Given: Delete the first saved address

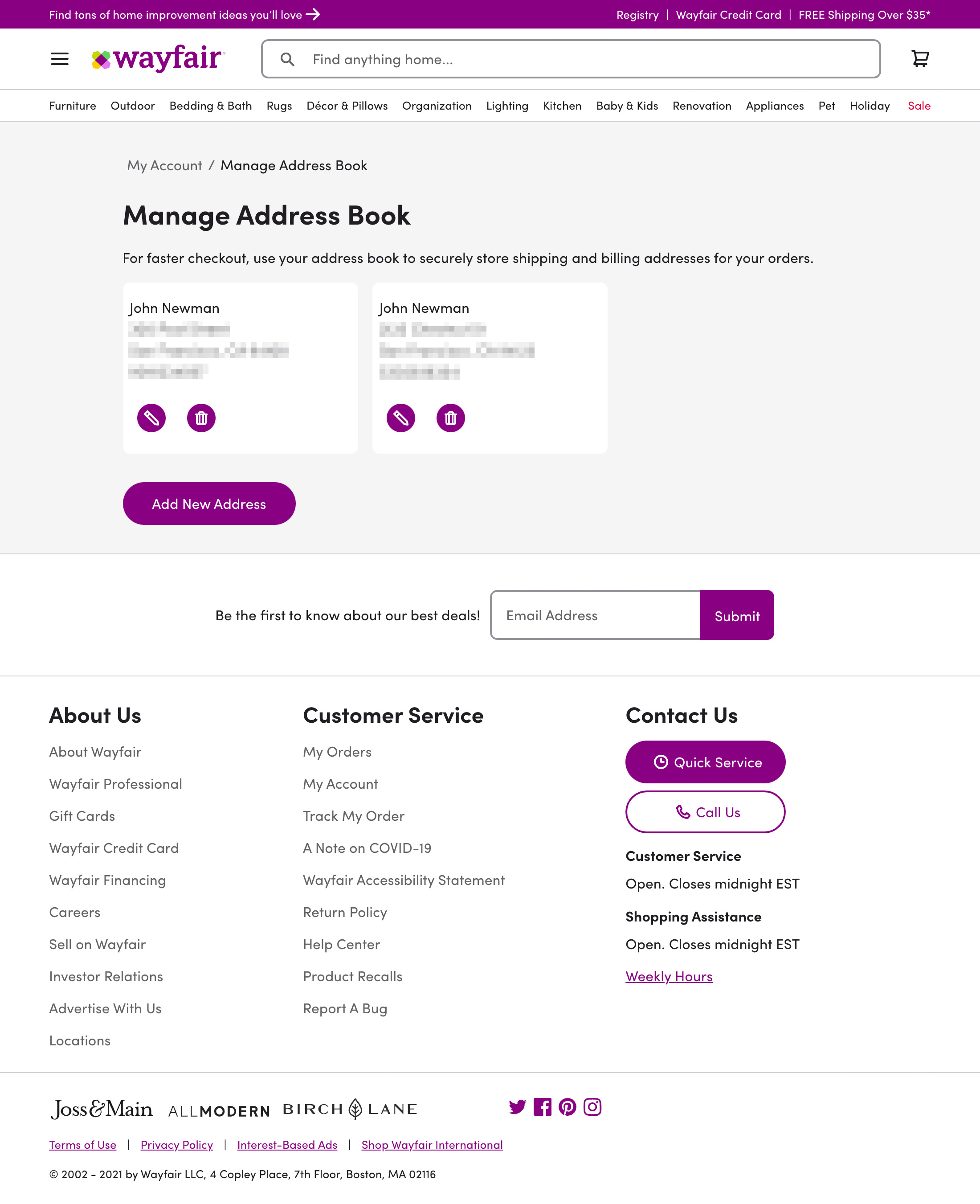Looking at the screenshot, I should (201, 418).
